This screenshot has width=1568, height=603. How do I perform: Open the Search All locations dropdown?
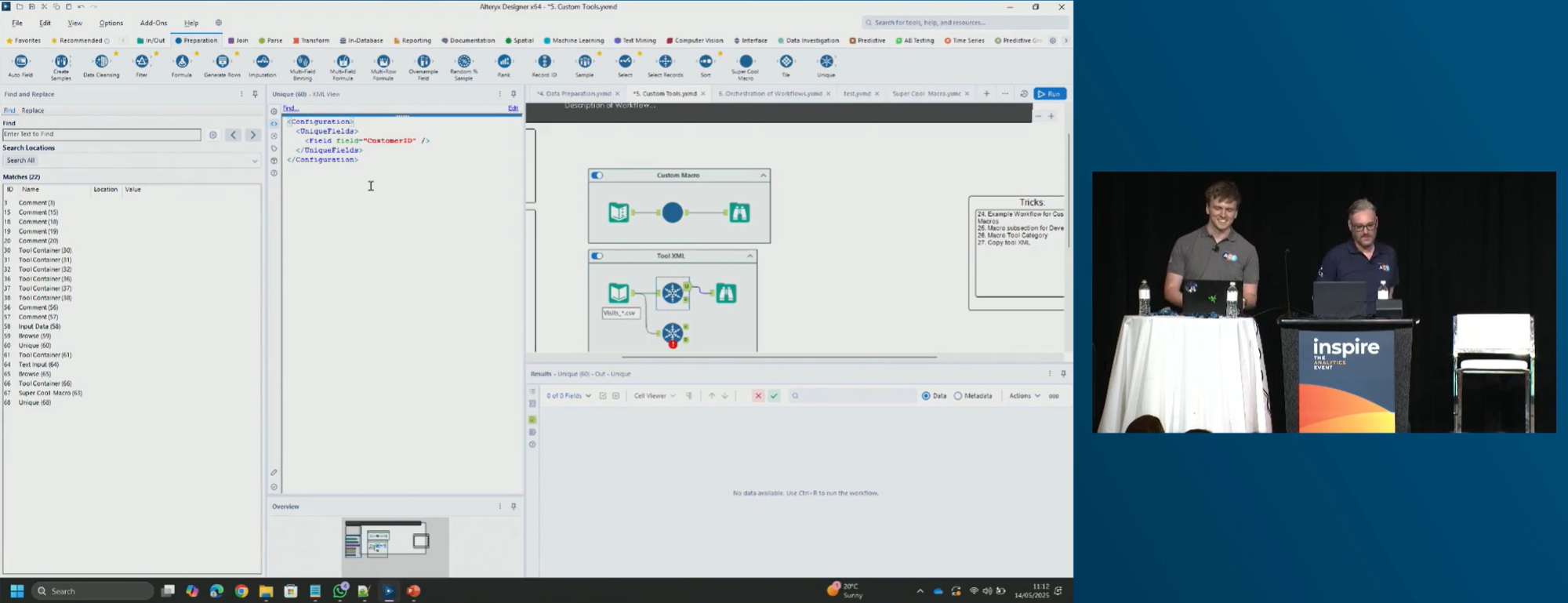pyautogui.click(x=132, y=161)
